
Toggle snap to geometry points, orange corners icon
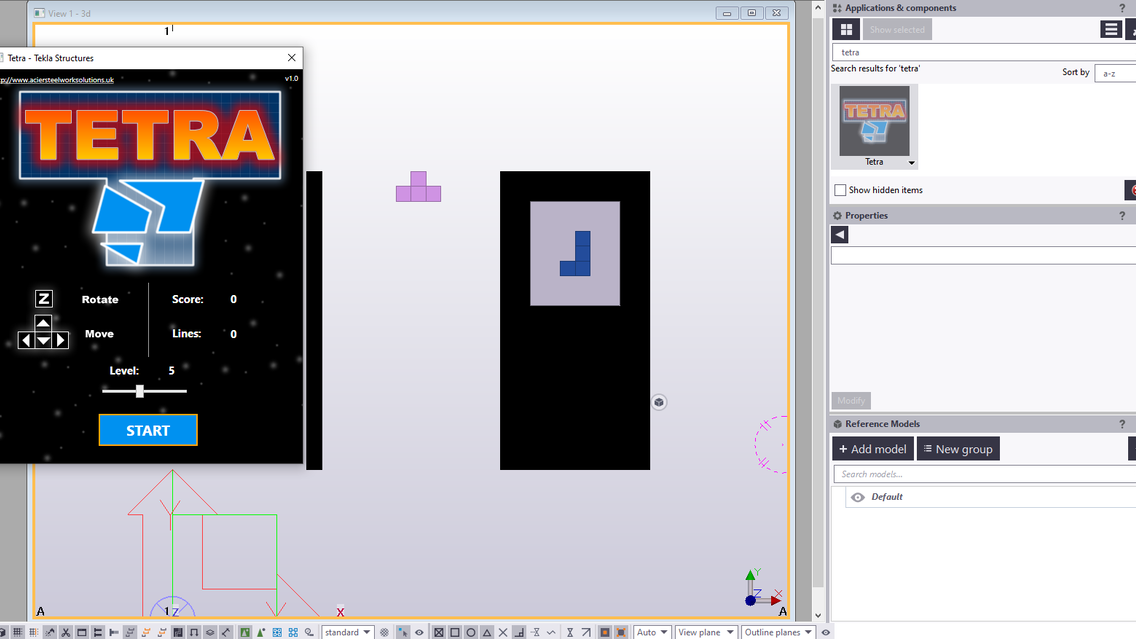click(x=621, y=632)
